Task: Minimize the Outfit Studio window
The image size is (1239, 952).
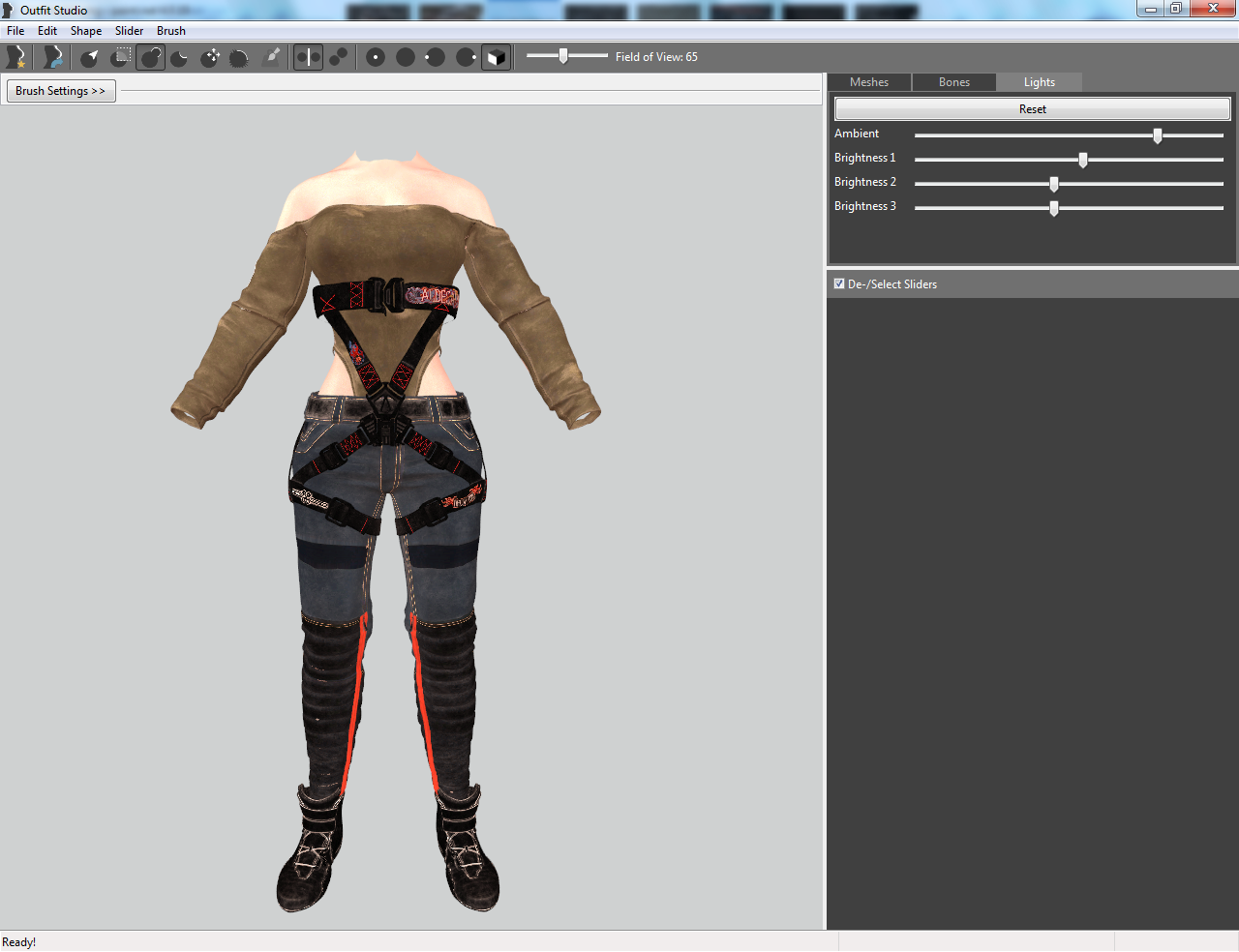Action: pos(1151,9)
